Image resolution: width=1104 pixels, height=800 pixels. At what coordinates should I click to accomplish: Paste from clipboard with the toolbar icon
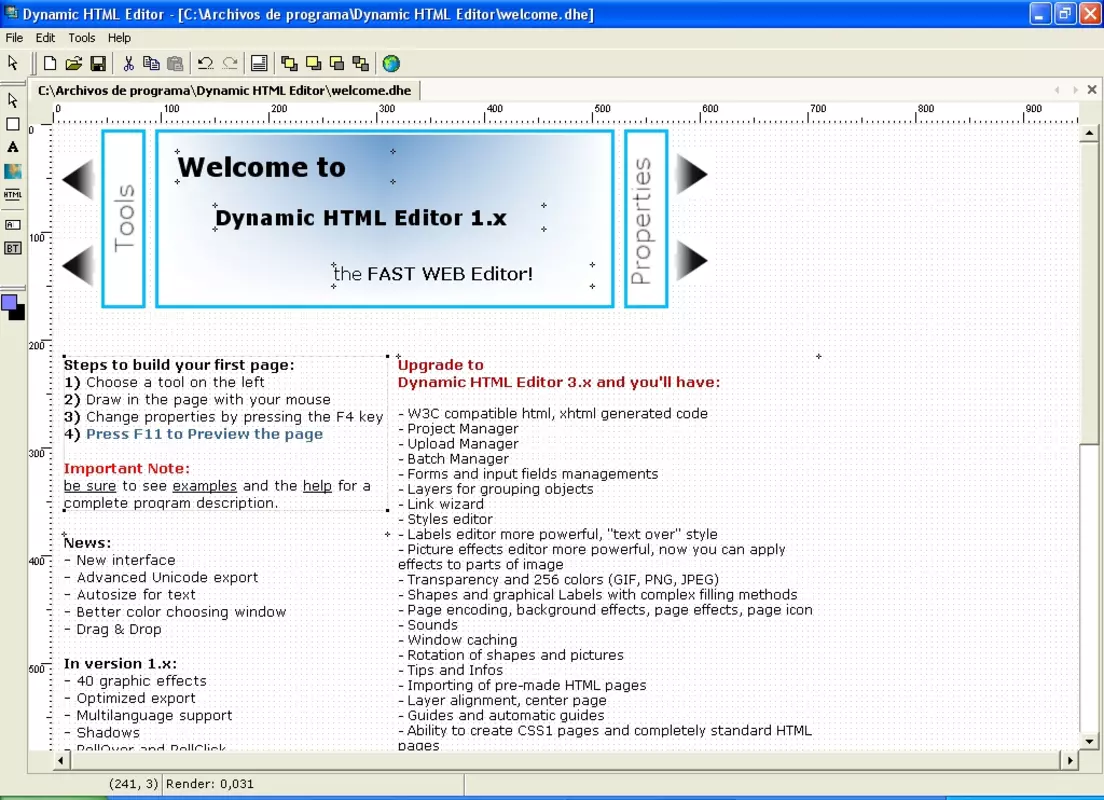coord(175,63)
